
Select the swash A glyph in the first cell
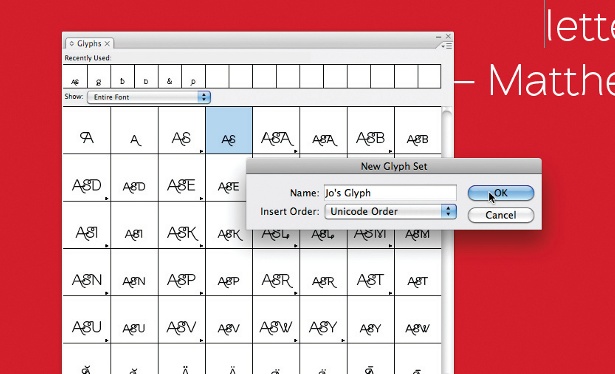click(87, 131)
